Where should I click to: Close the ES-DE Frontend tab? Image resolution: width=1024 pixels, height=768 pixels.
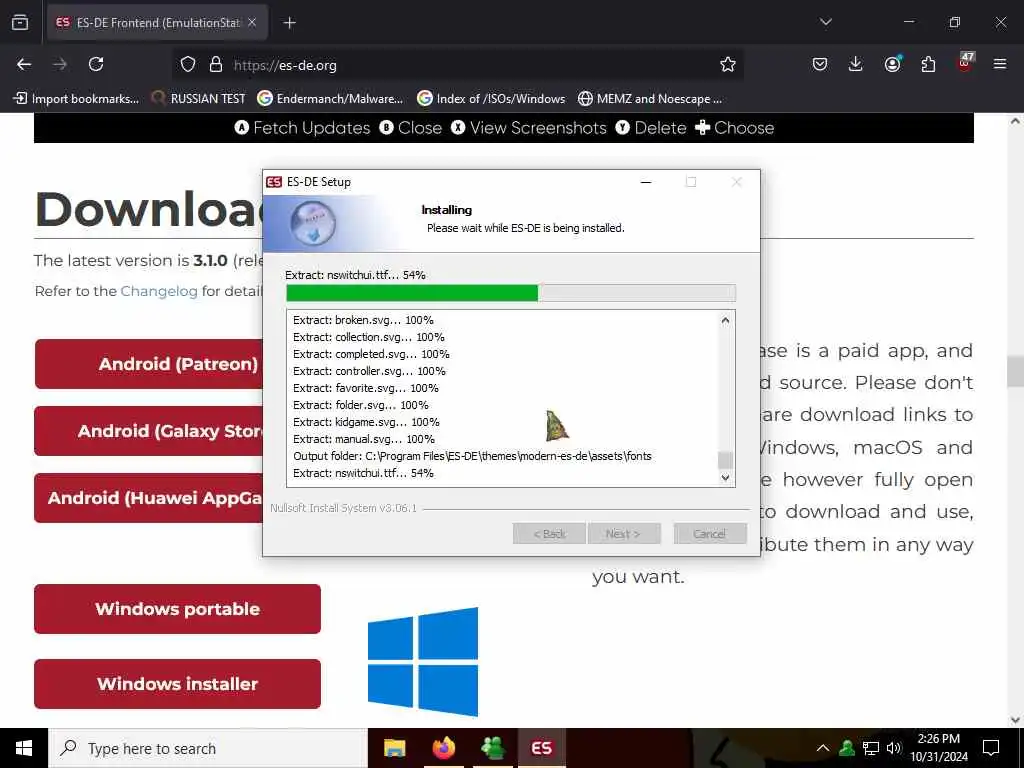click(x=252, y=23)
